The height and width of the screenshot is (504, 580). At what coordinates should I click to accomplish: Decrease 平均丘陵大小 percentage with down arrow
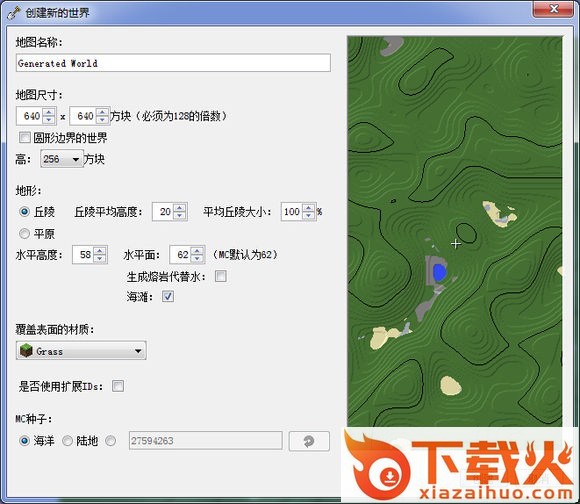pos(309,216)
